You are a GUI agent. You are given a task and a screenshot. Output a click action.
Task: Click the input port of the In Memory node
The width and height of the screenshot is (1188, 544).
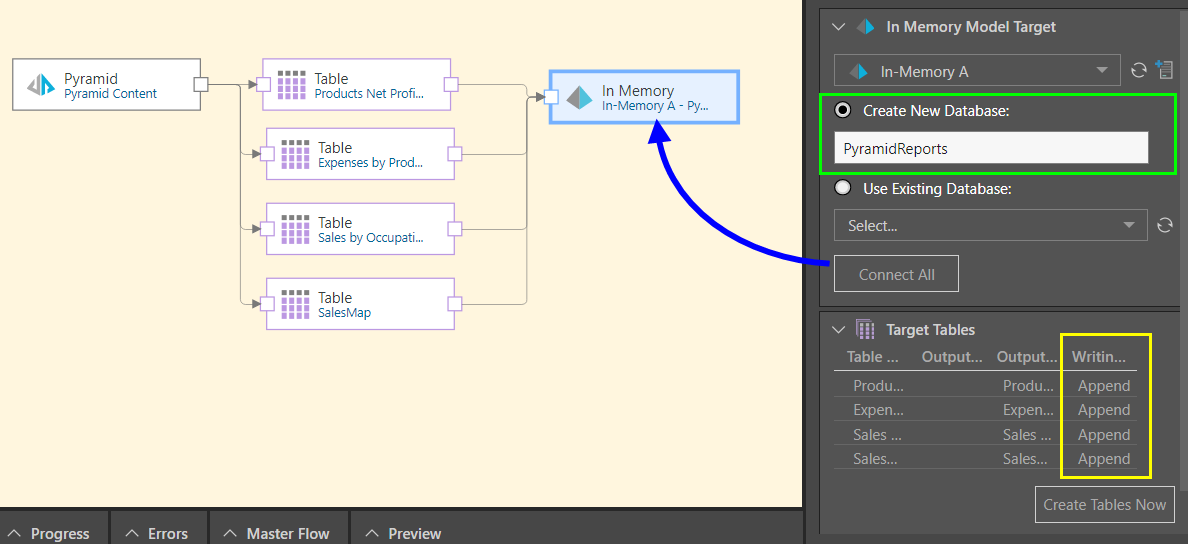551,97
